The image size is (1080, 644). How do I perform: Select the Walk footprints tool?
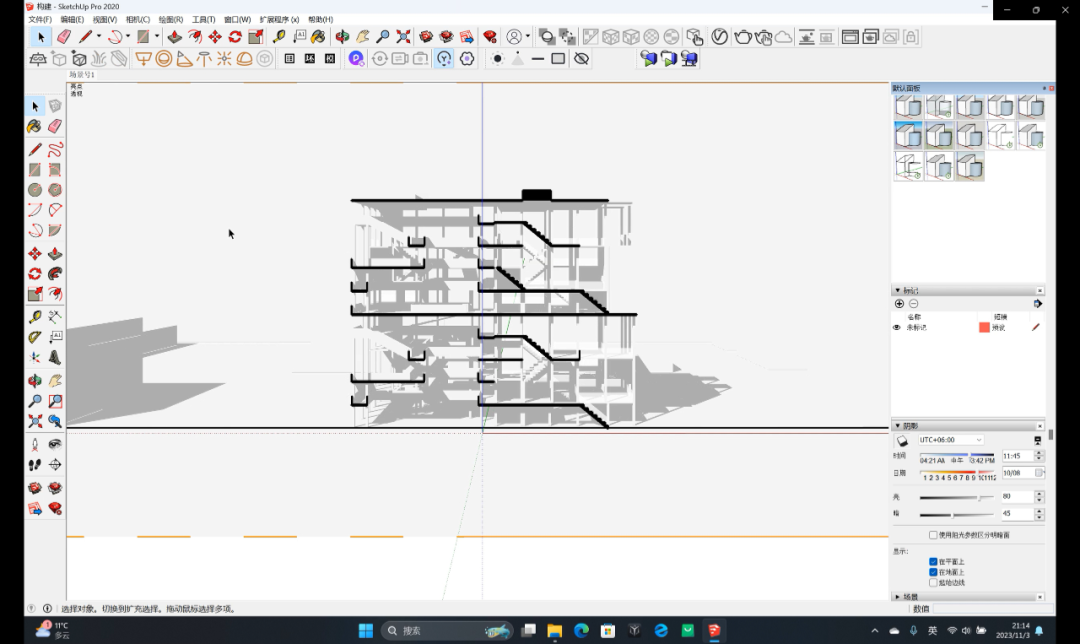pos(35,465)
